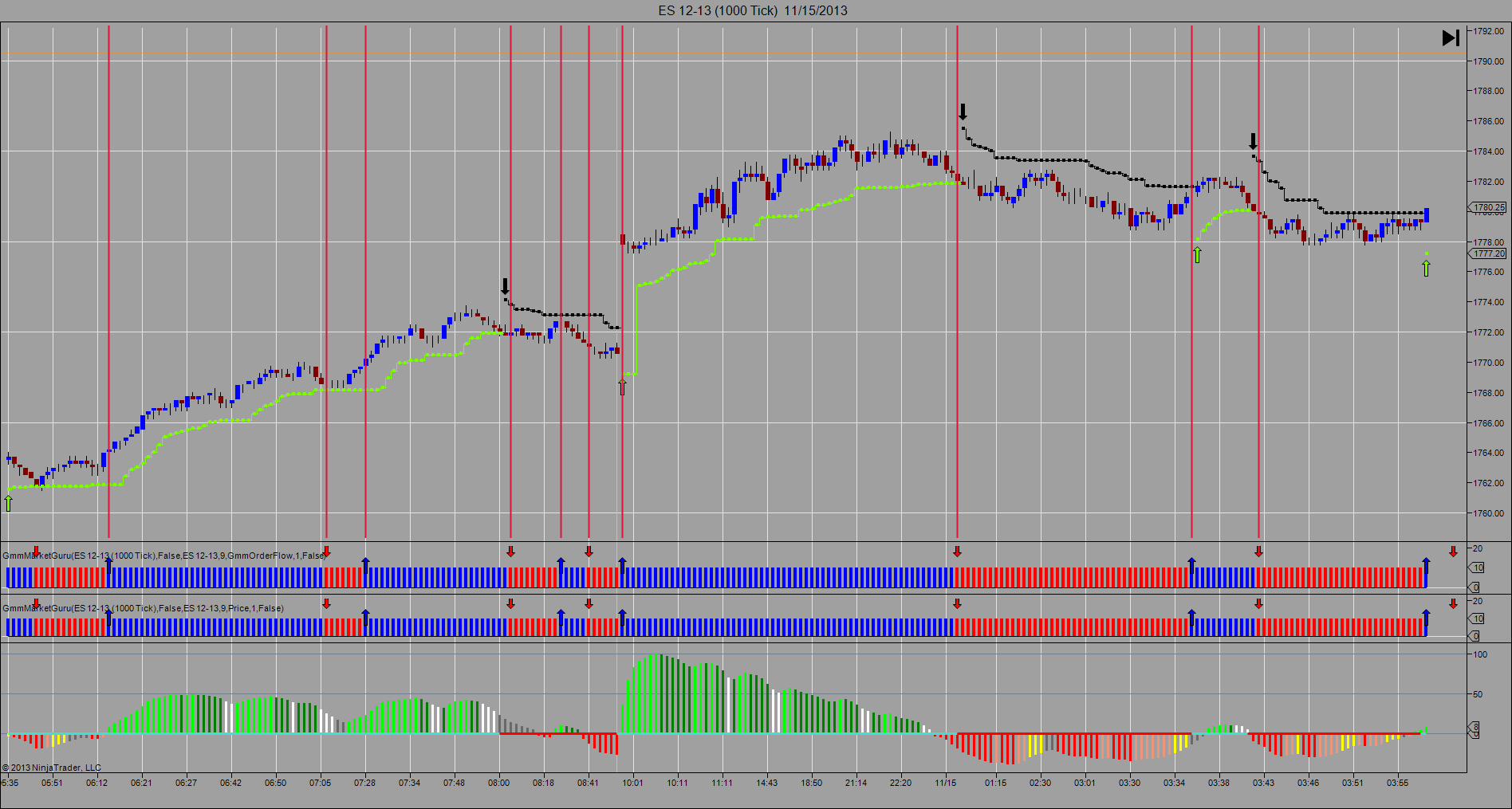Viewport: 1512px width, 809px height.
Task: Click the 03:30 time axis label
Action: (1130, 783)
